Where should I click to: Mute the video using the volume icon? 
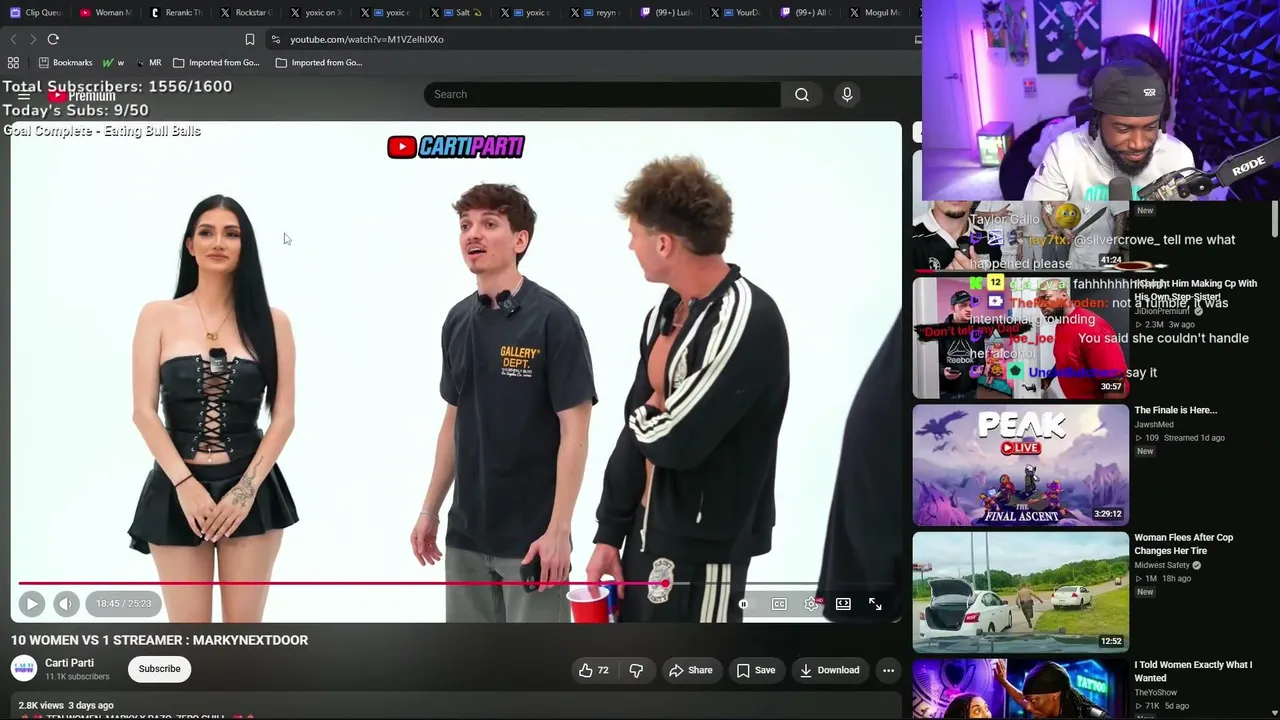(66, 604)
